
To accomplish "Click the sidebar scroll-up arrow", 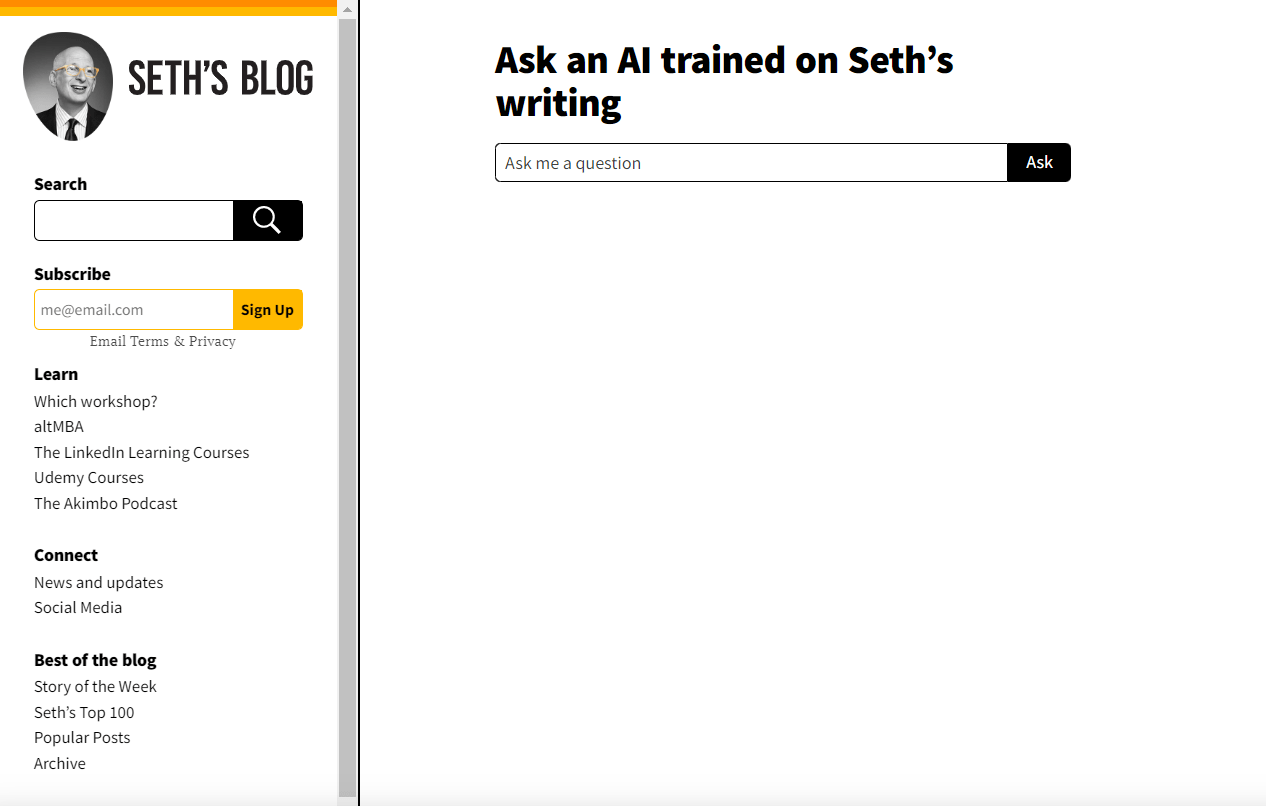I will point(347,9).
